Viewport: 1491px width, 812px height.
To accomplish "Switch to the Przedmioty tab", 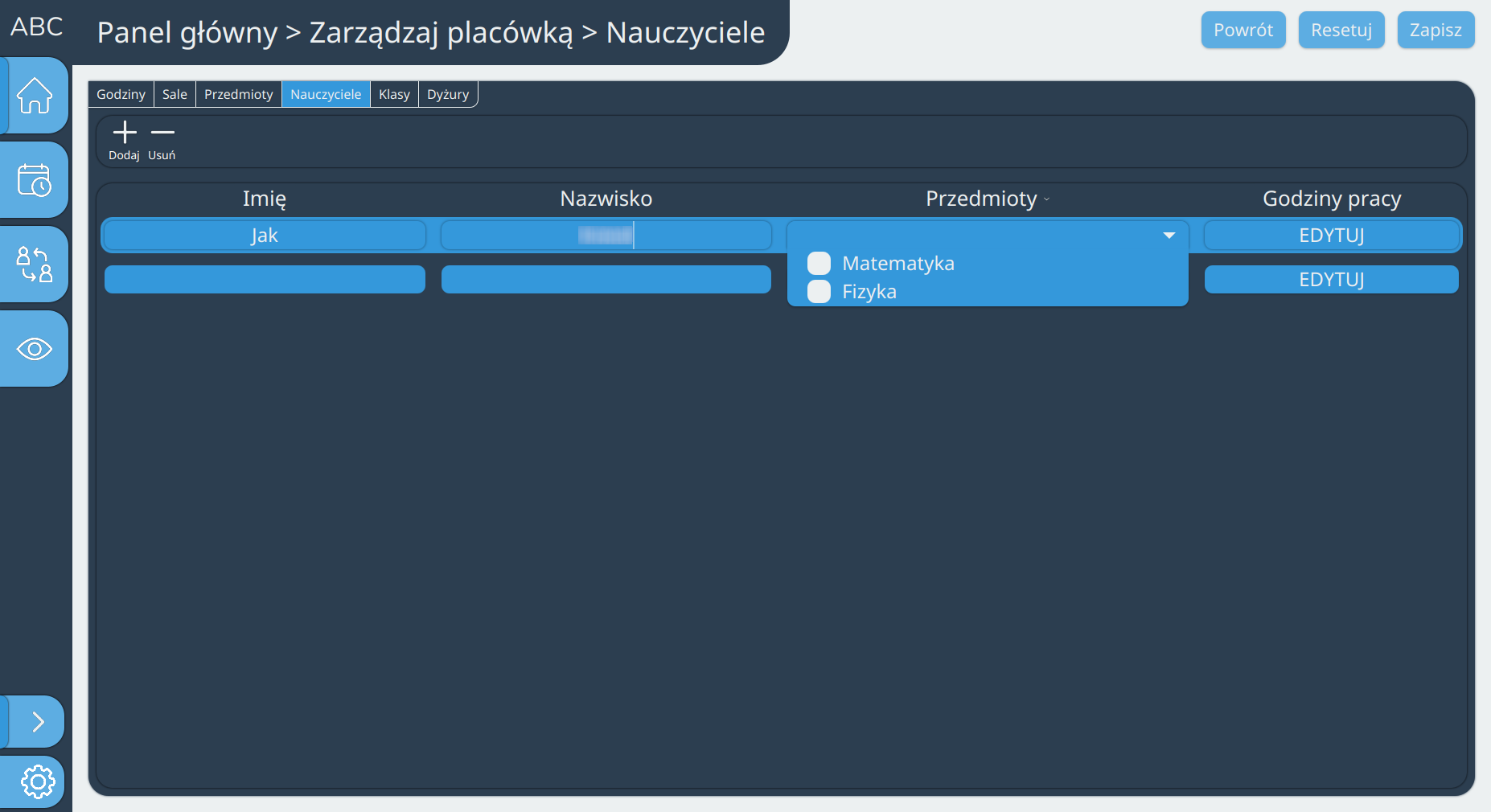I will tap(239, 94).
